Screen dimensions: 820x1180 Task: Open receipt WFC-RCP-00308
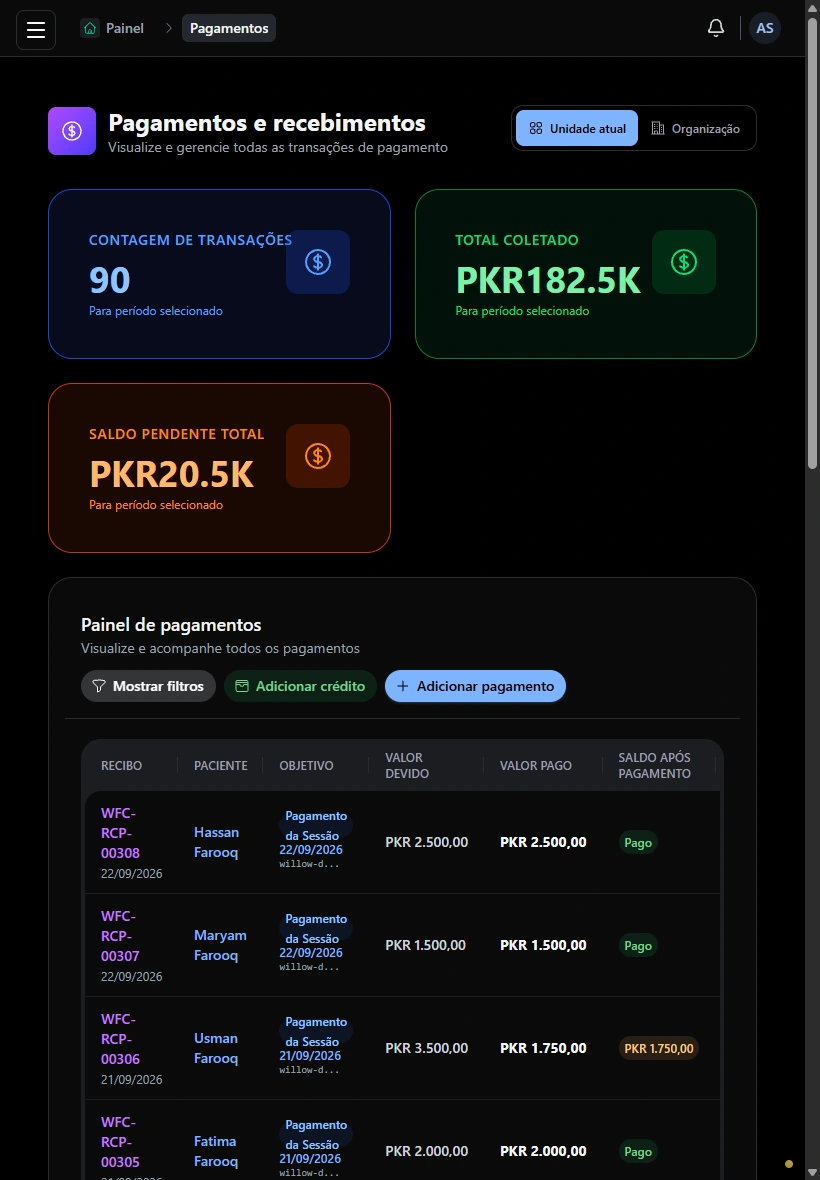[x=120, y=833]
